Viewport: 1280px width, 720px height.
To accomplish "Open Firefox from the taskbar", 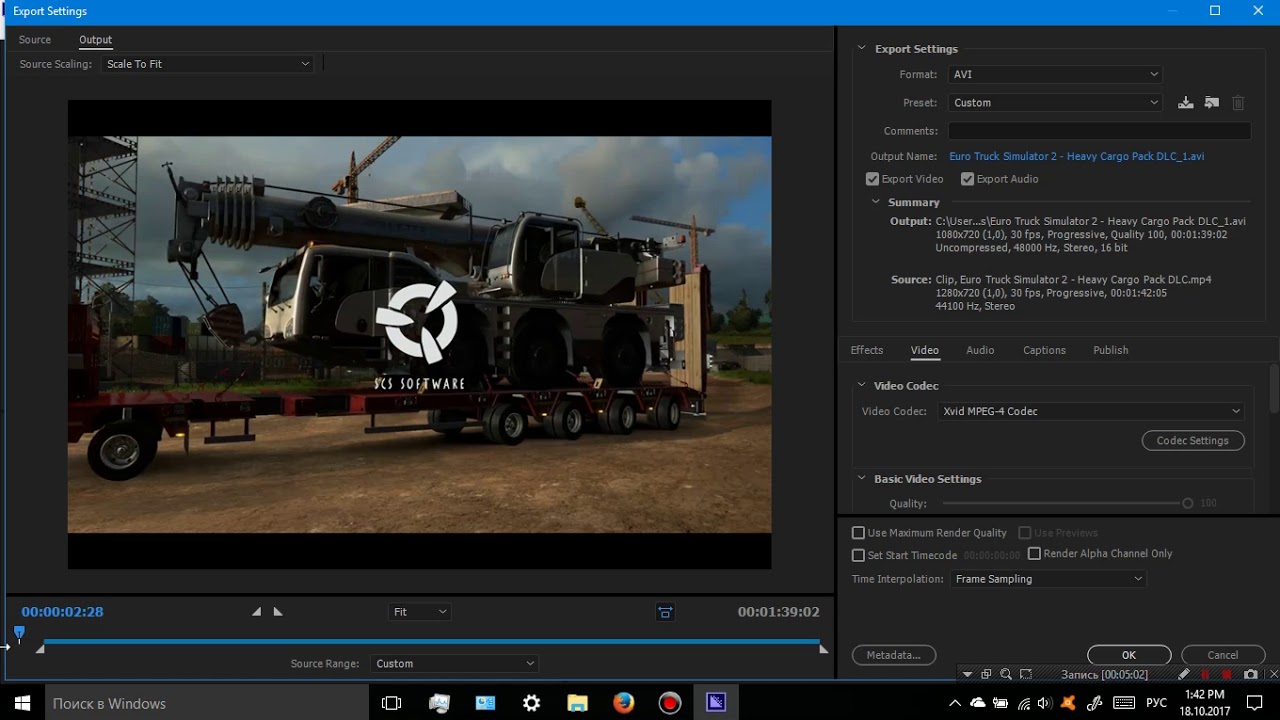I will [624, 703].
